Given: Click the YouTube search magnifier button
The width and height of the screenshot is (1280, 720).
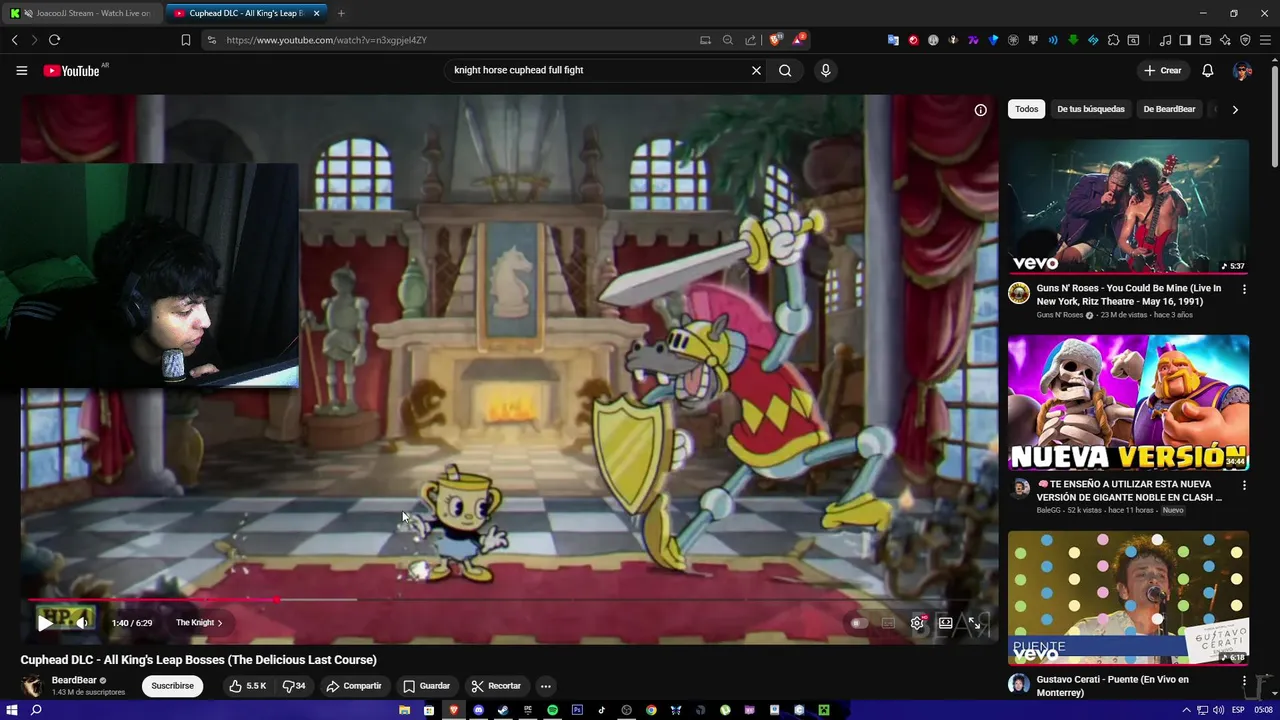Looking at the screenshot, I should tap(785, 70).
